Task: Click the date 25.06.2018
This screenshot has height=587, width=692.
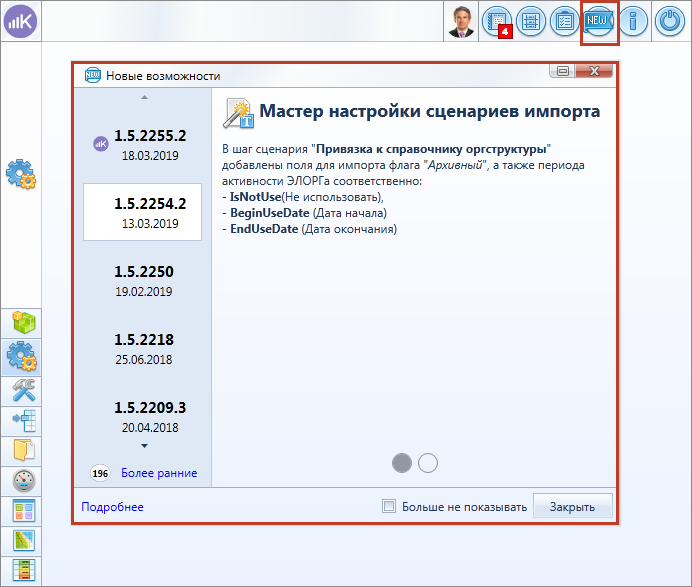Action: (x=143, y=360)
